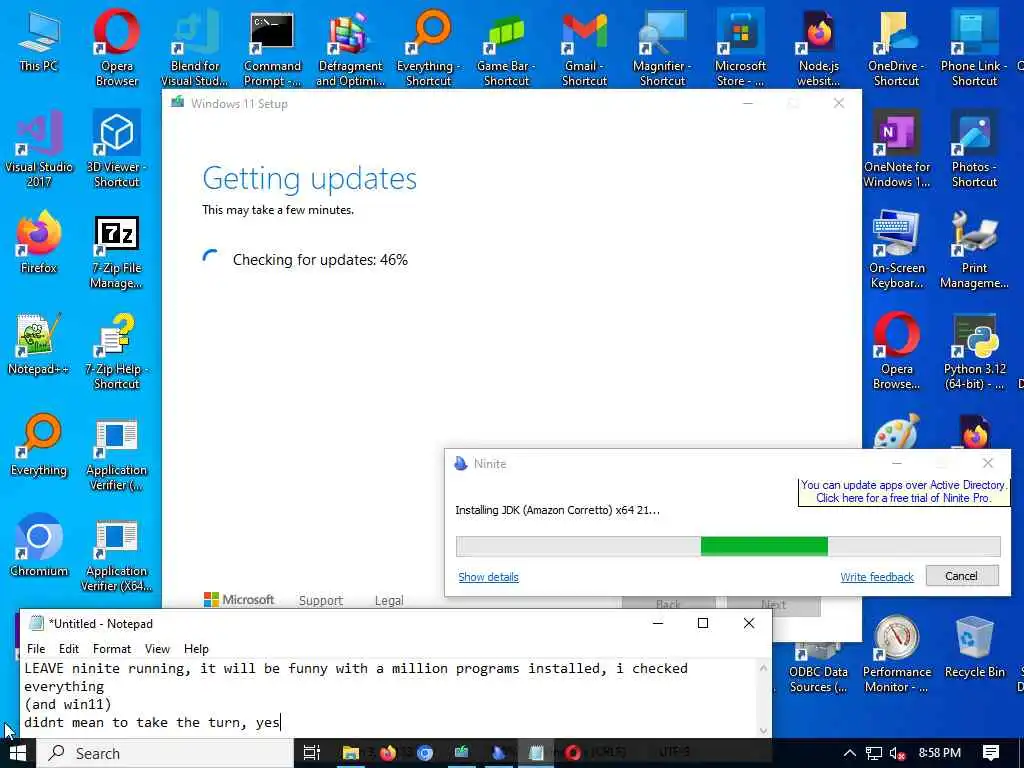The height and width of the screenshot is (768, 1024).
Task: Click the taskbar Search box
Action: click(165, 753)
